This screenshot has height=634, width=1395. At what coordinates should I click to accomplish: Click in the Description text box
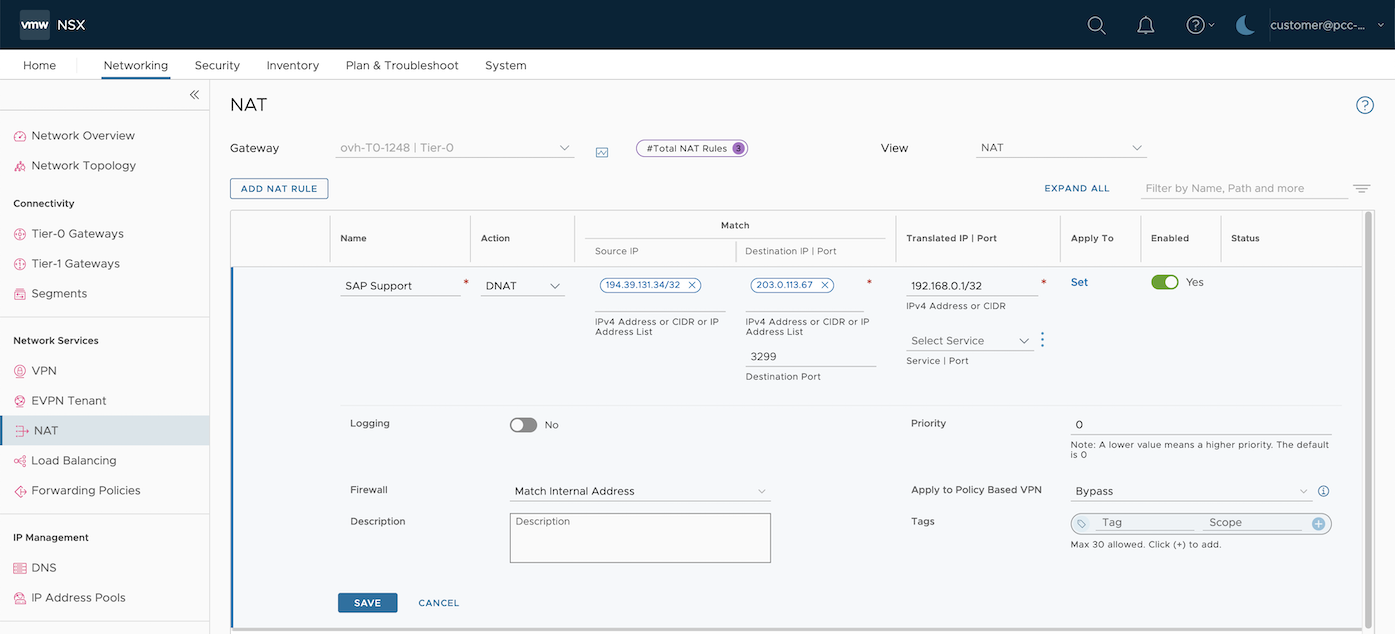[640, 538]
